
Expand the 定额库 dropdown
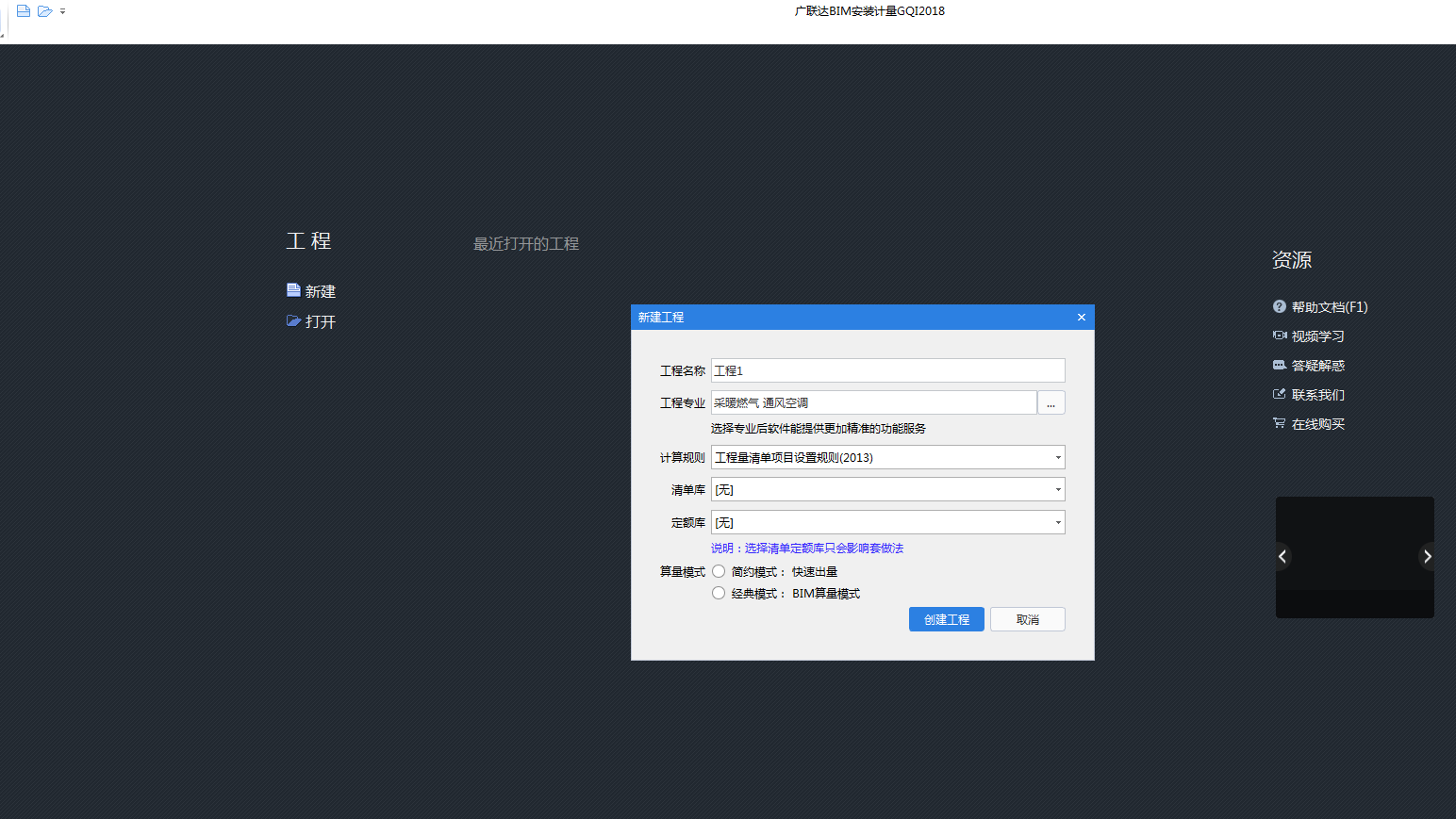click(1058, 522)
